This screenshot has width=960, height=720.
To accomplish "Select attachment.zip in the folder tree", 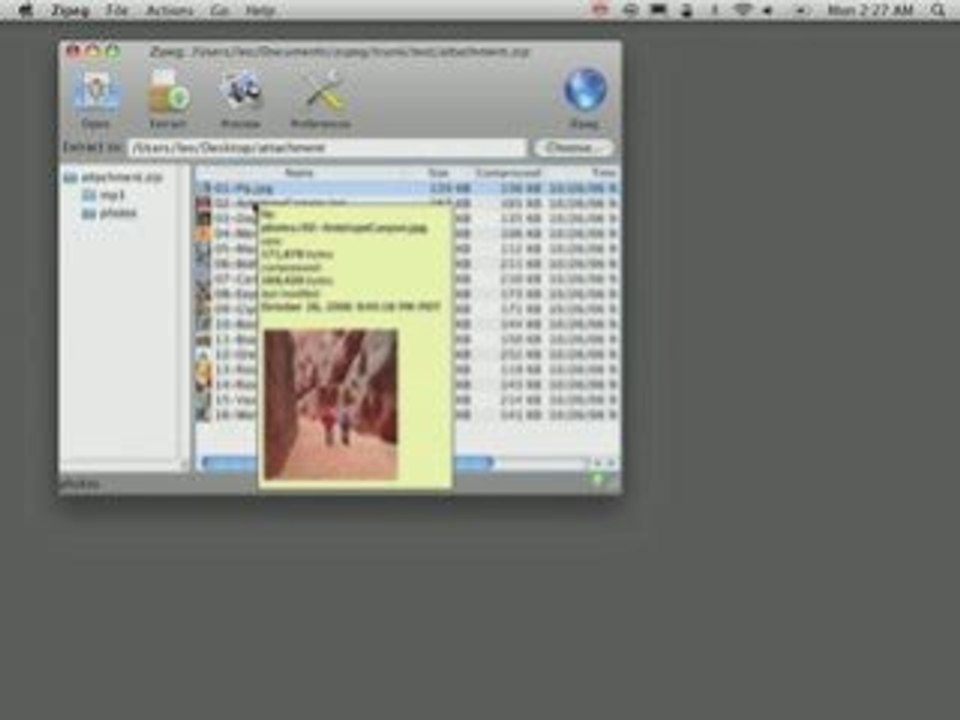I will pos(114,178).
